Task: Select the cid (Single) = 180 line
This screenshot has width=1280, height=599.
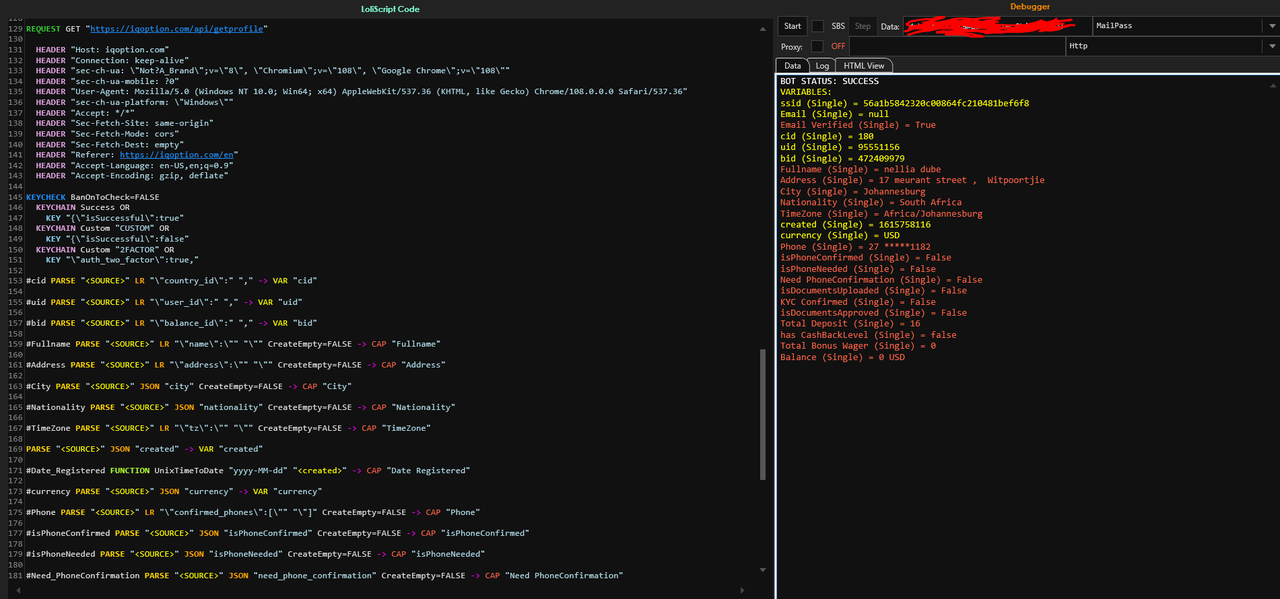Action: pyautogui.click(x=826, y=136)
